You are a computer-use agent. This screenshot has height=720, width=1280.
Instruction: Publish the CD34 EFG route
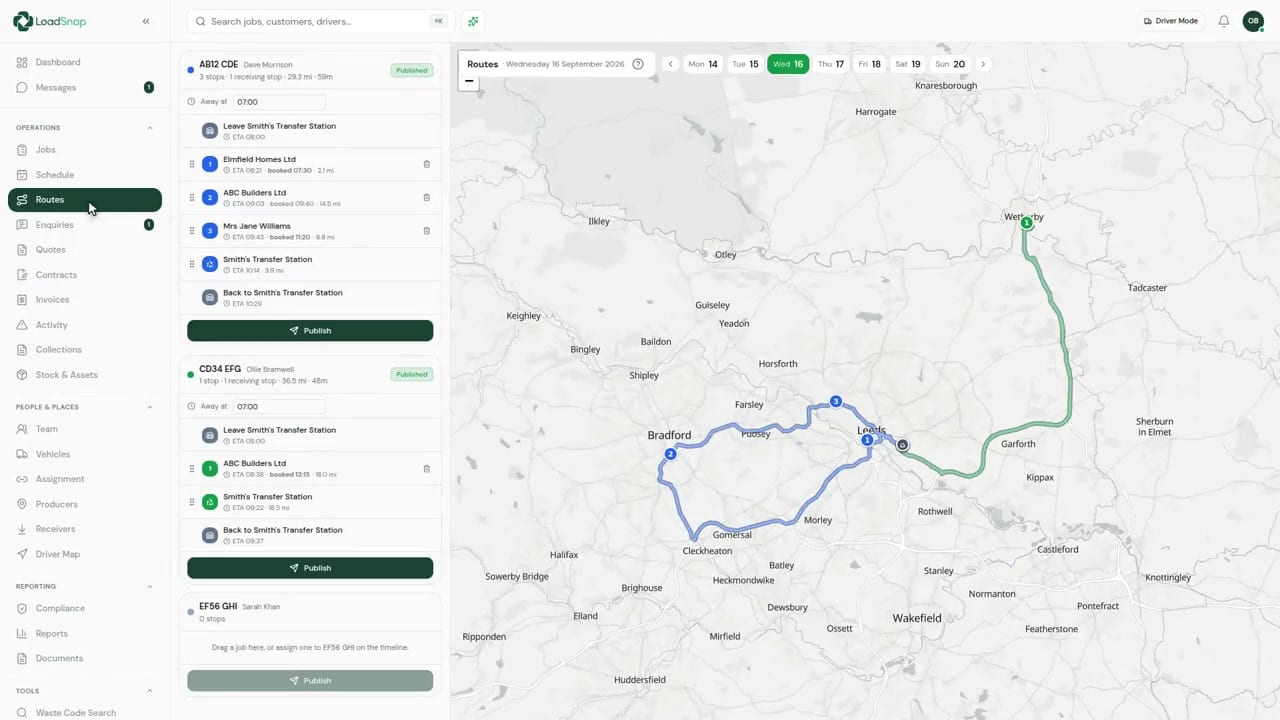(310, 568)
